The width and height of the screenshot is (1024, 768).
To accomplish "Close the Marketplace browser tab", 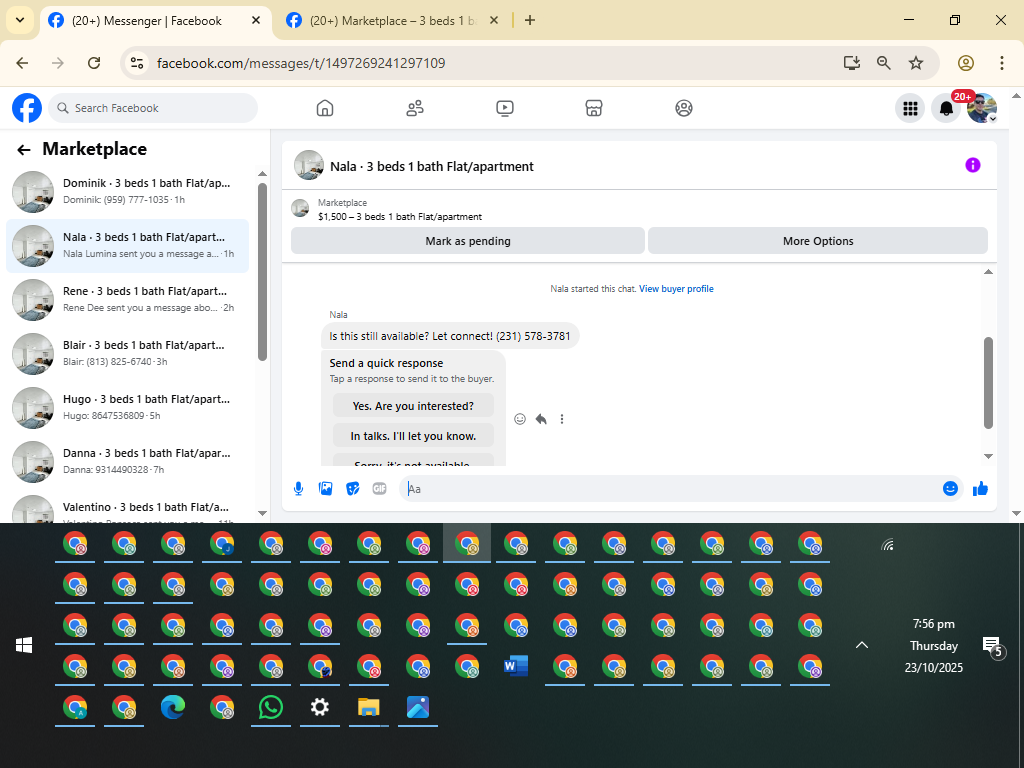I will point(494,20).
